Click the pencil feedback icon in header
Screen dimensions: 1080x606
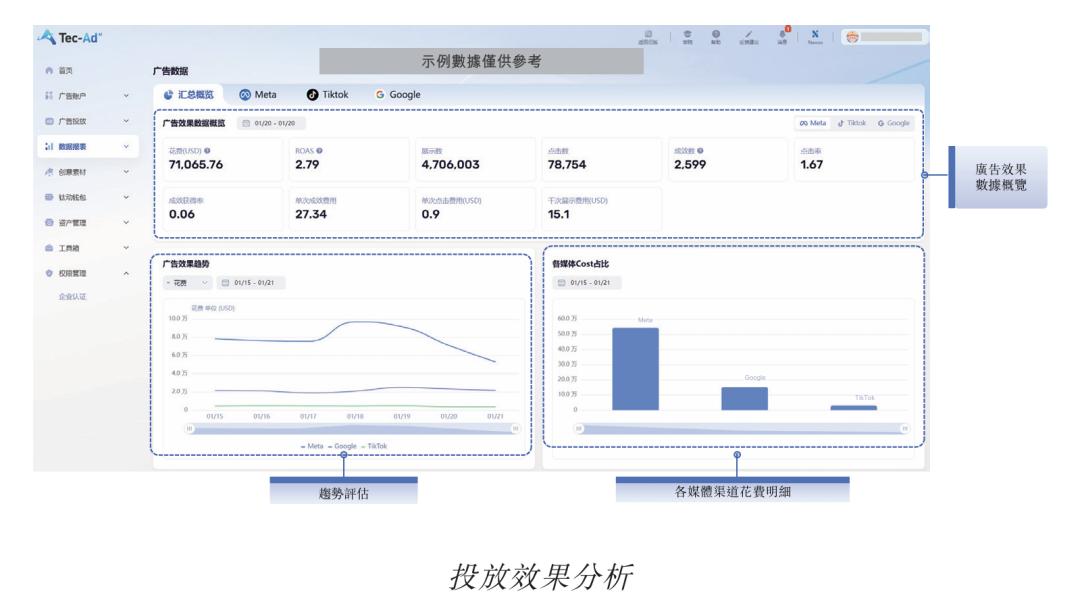[x=748, y=34]
